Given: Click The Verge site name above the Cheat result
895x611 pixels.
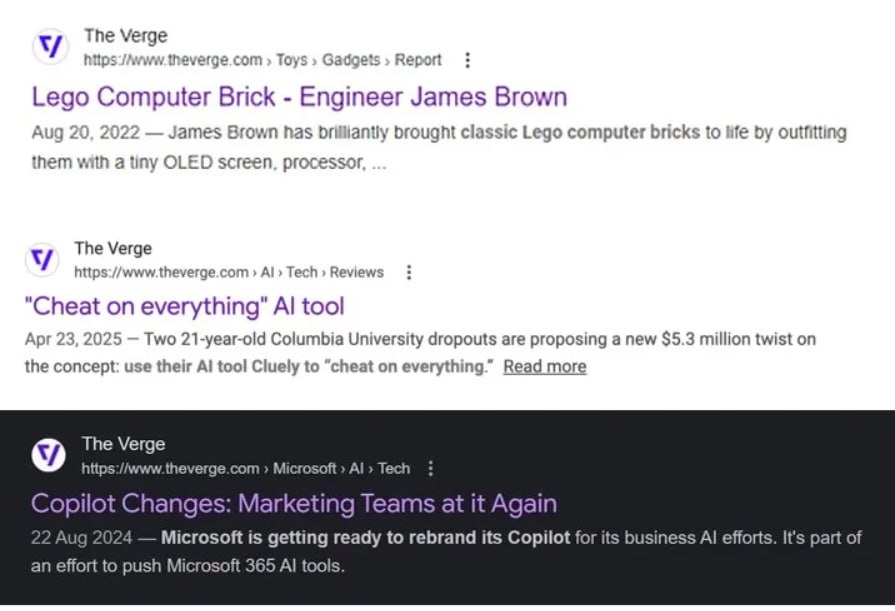Looking at the screenshot, I should click(x=113, y=248).
